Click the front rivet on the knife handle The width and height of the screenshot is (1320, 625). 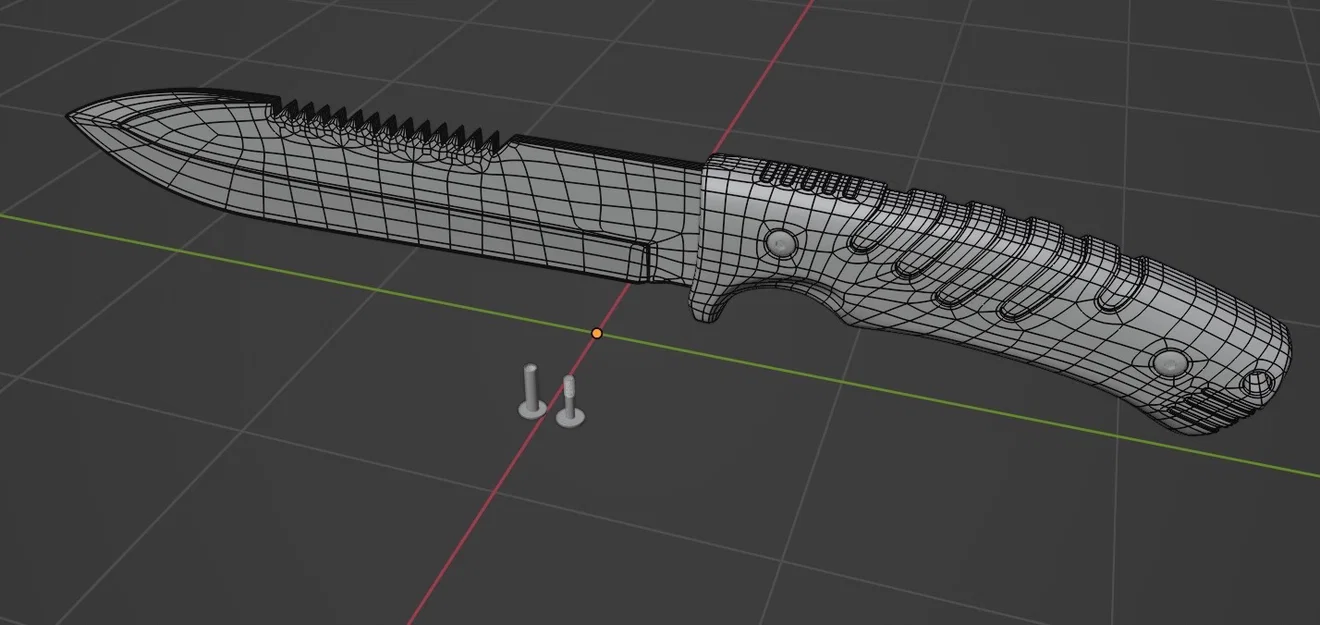779,243
